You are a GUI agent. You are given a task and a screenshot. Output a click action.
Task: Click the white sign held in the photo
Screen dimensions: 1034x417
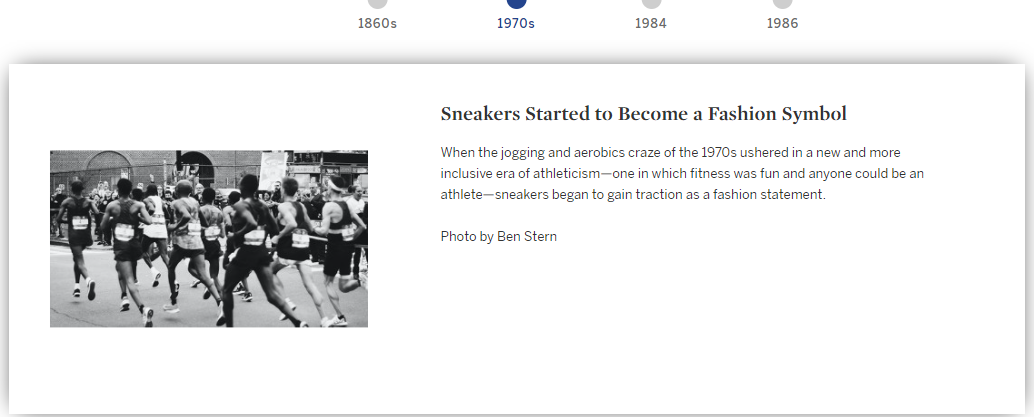[x=272, y=170]
